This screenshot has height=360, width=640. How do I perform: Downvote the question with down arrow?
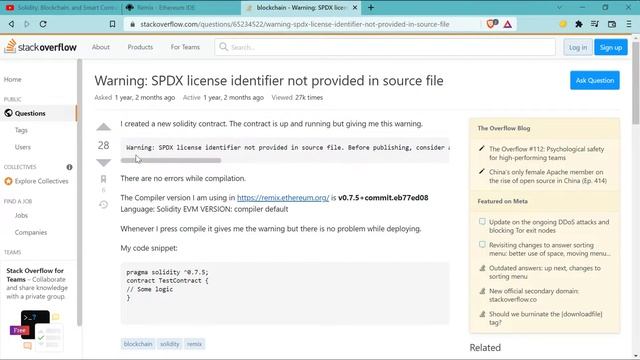point(104,162)
